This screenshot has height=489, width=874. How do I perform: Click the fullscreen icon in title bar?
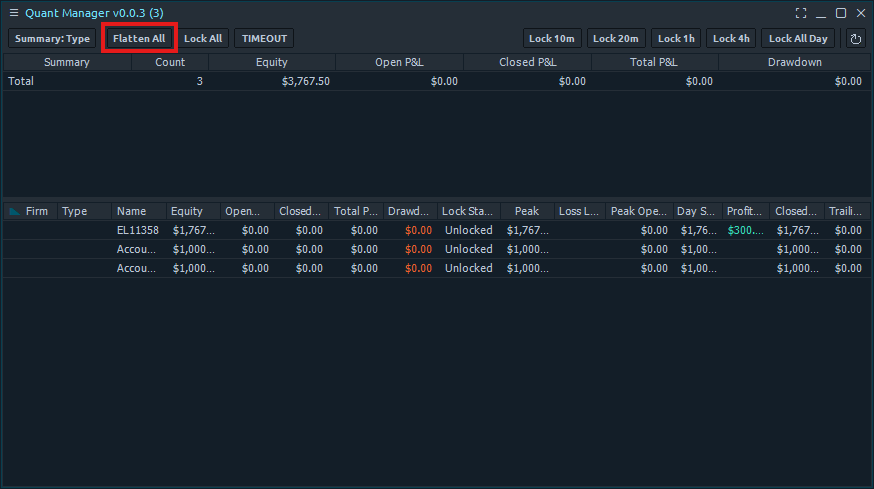pos(801,13)
